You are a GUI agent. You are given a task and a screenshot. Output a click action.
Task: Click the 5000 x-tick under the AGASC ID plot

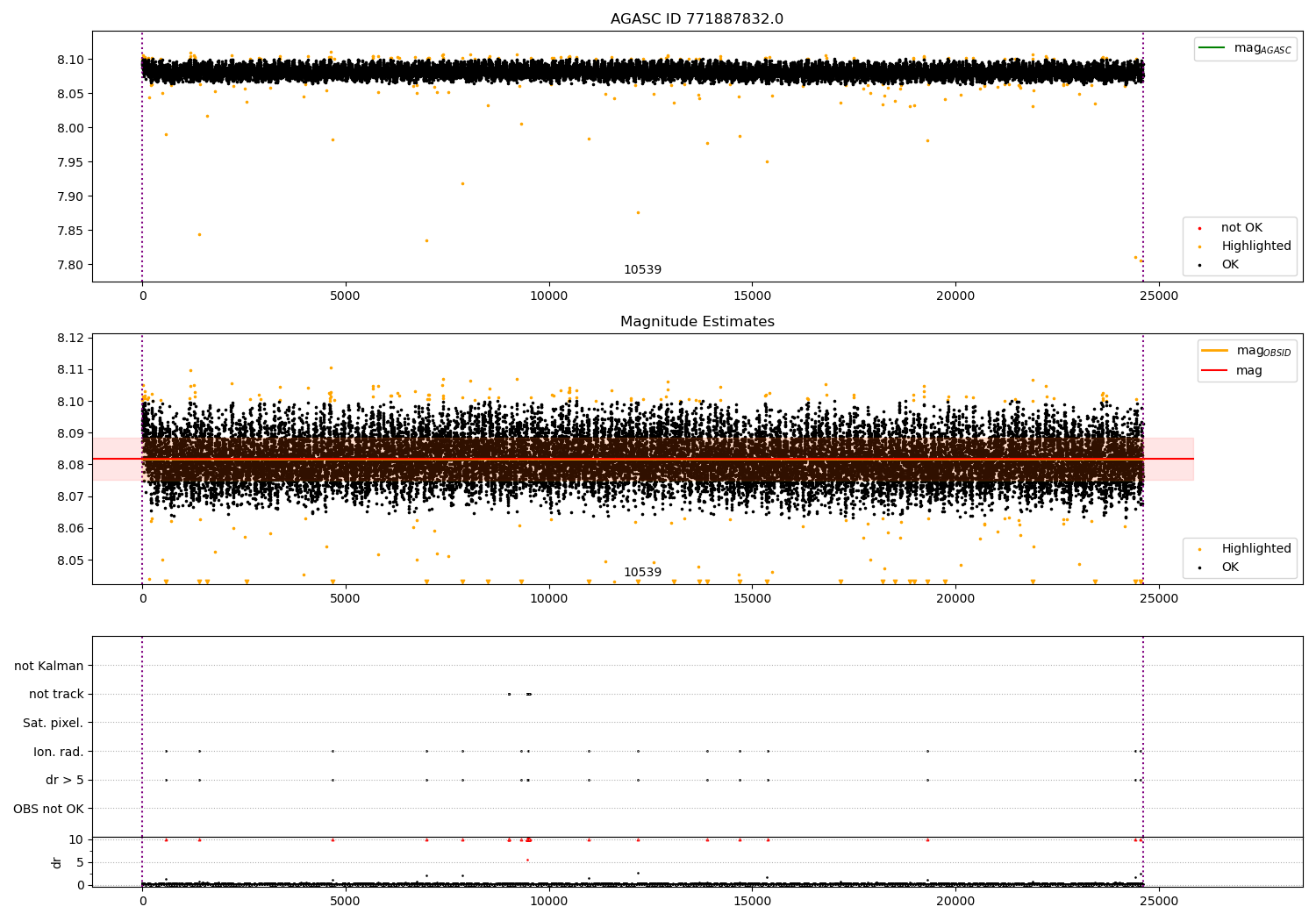[x=346, y=296]
